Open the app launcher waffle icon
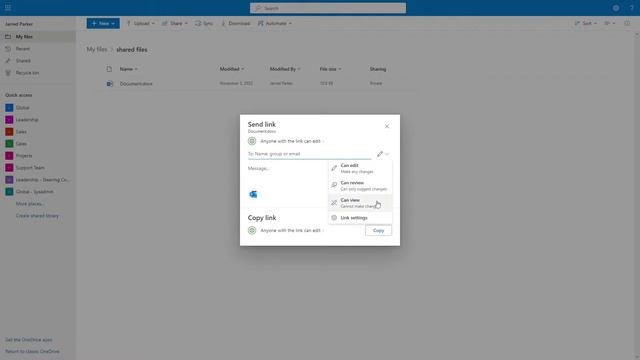Image resolution: width=640 pixels, height=360 pixels. pyautogui.click(x=8, y=8)
